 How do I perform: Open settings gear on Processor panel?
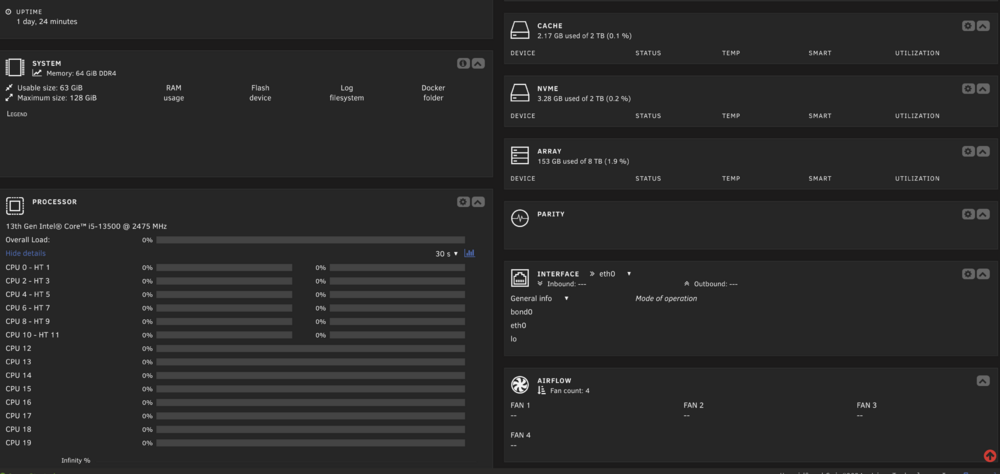coord(464,202)
